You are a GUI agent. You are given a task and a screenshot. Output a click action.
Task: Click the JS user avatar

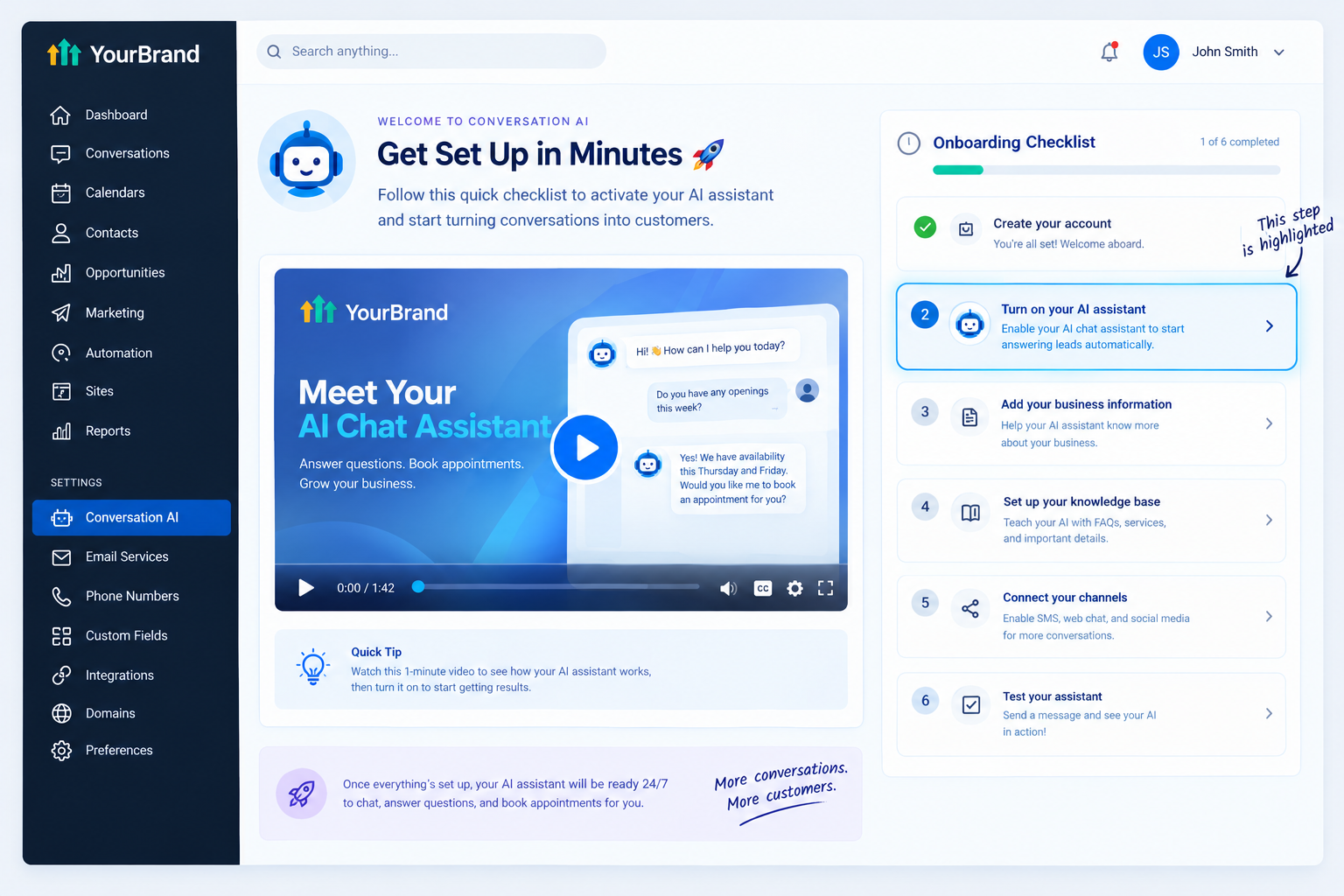click(x=1160, y=52)
